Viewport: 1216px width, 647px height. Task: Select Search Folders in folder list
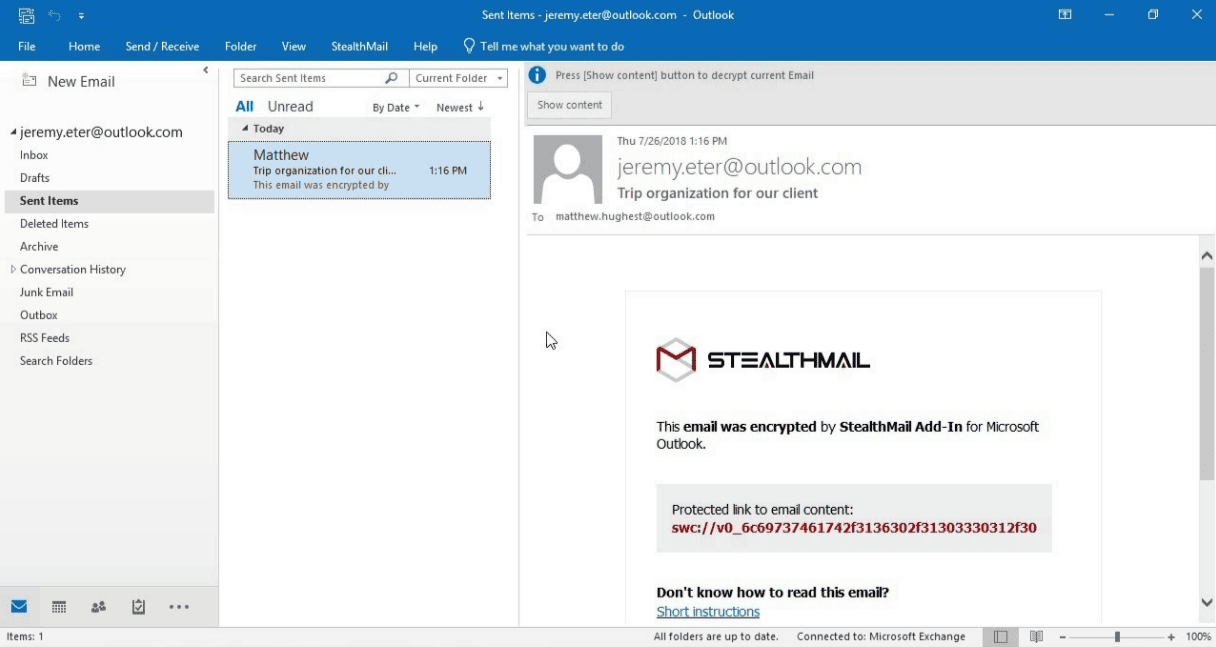click(56, 361)
